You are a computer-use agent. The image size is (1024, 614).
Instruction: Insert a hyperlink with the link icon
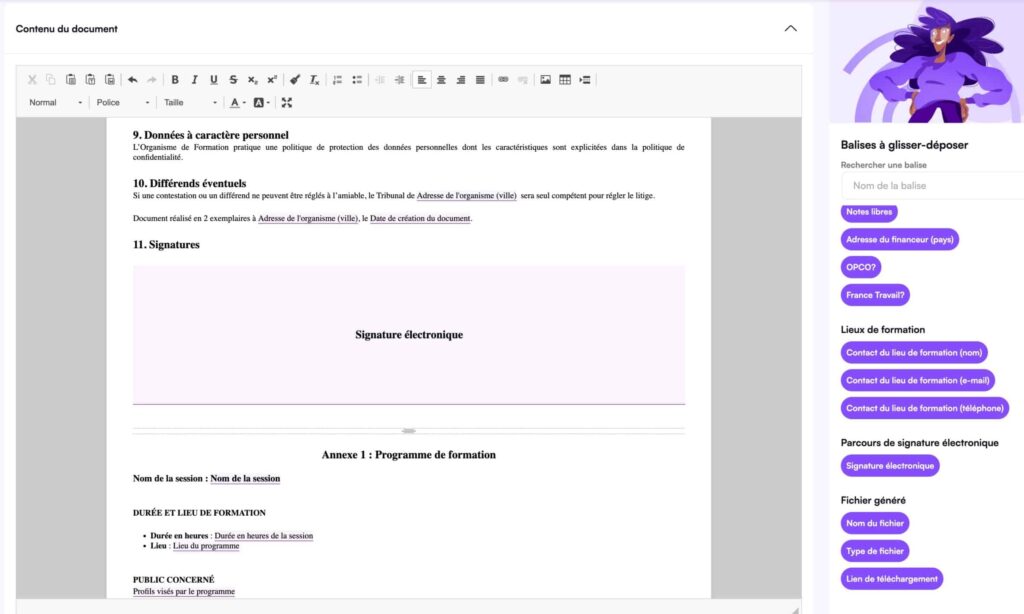(x=503, y=80)
